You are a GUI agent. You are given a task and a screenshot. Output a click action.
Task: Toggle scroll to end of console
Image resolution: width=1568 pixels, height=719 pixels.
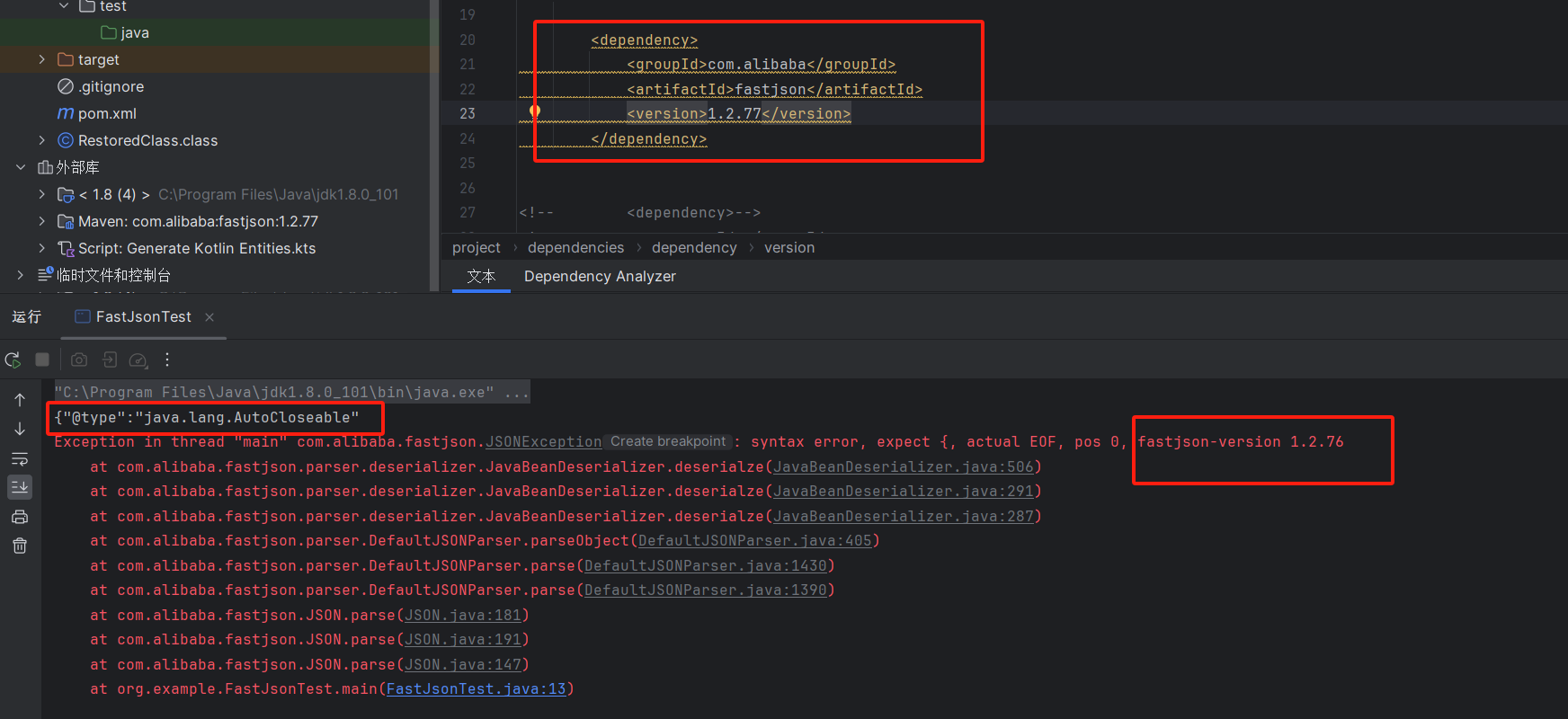coord(20,487)
